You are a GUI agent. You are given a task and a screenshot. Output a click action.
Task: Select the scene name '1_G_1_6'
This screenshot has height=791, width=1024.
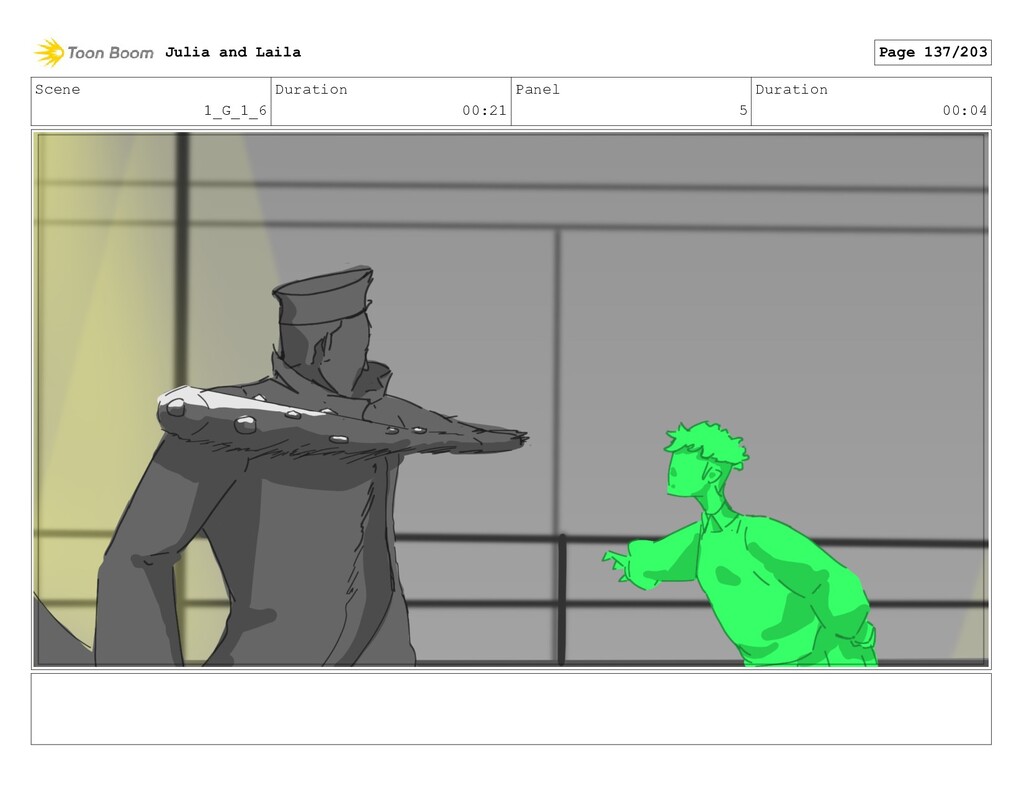point(235,110)
